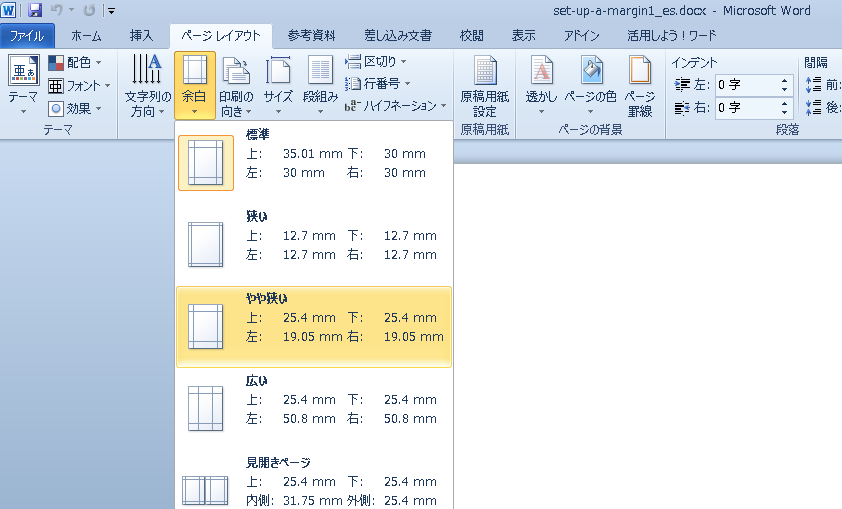Expand the 効果 theme effects dropdown
This screenshot has height=509, width=842.
(75, 109)
